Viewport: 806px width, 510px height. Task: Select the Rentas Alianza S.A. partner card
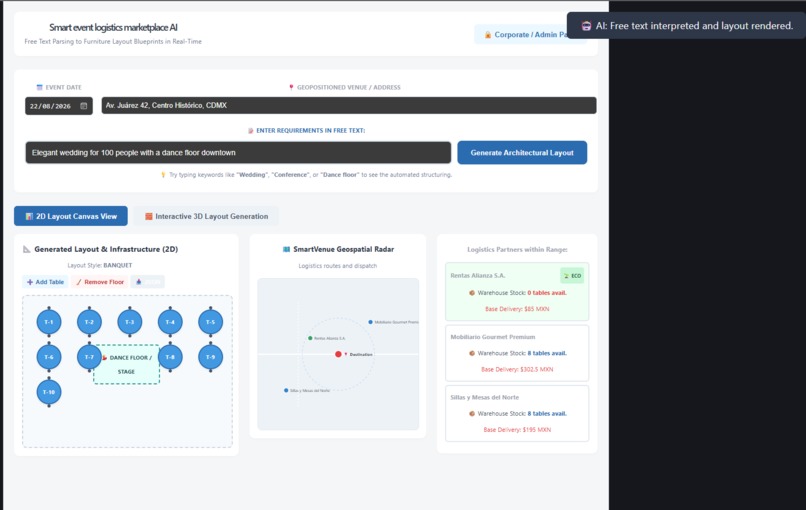coord(517,292)
